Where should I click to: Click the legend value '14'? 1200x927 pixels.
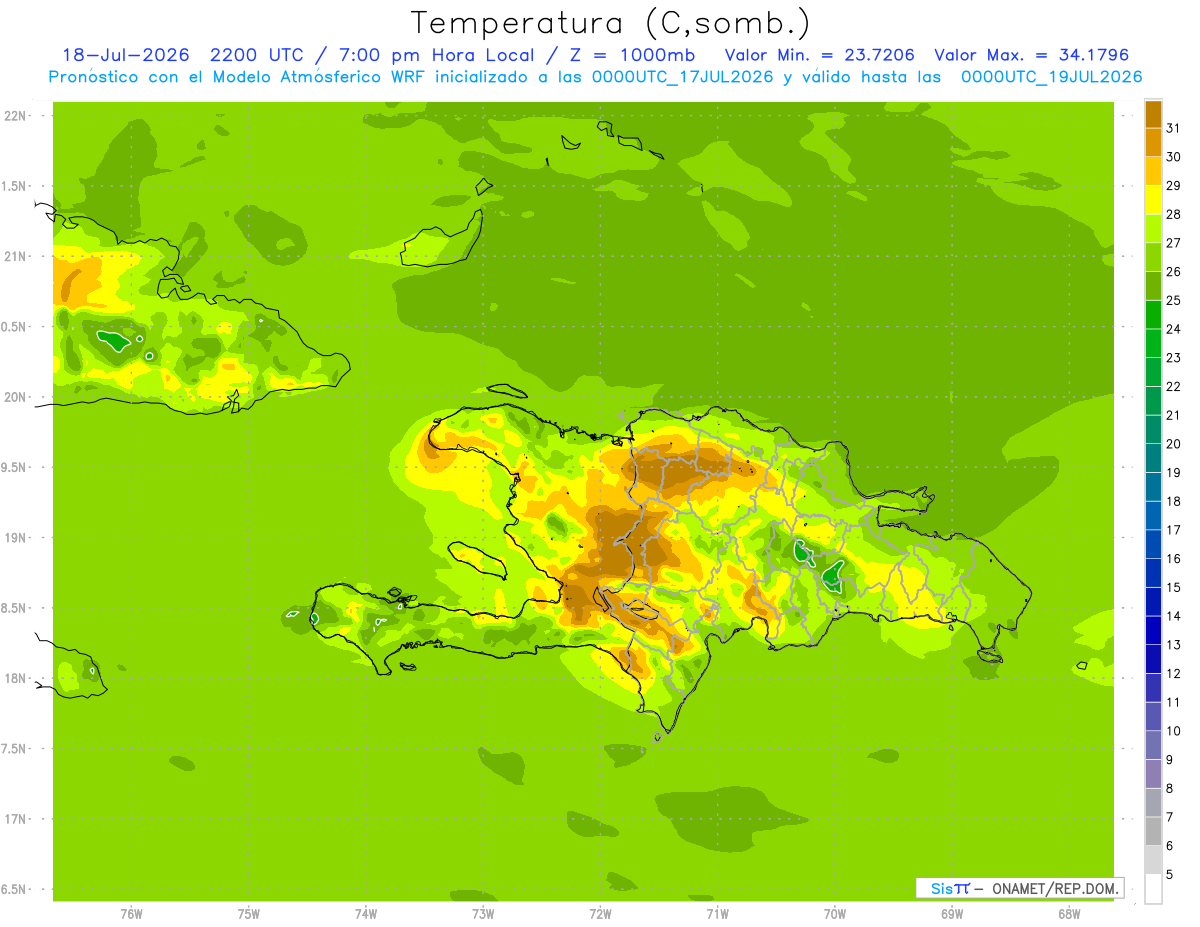[1174, 616]
